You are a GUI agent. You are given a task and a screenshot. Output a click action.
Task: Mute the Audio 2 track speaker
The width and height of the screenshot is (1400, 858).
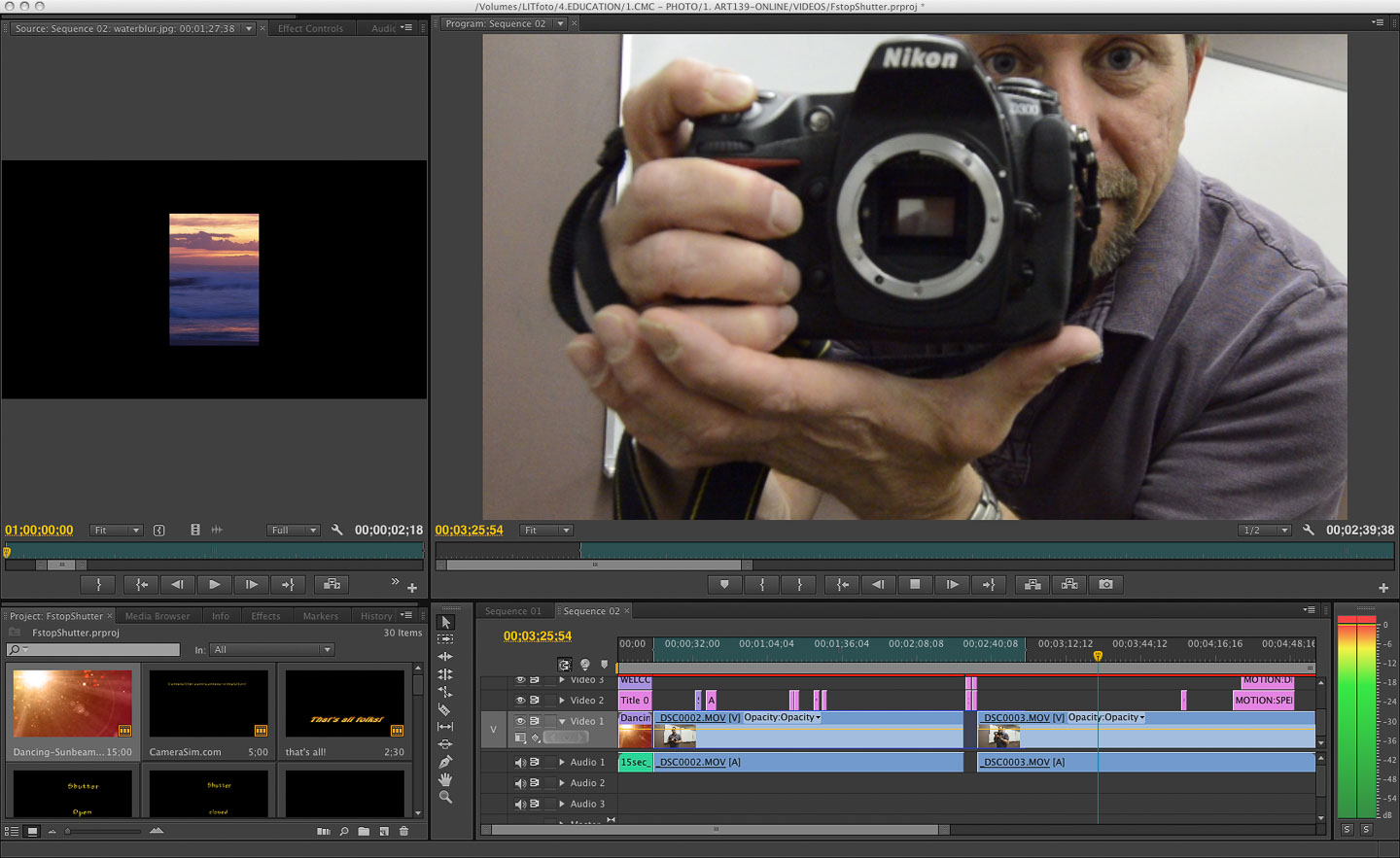[x=520, y=783]
